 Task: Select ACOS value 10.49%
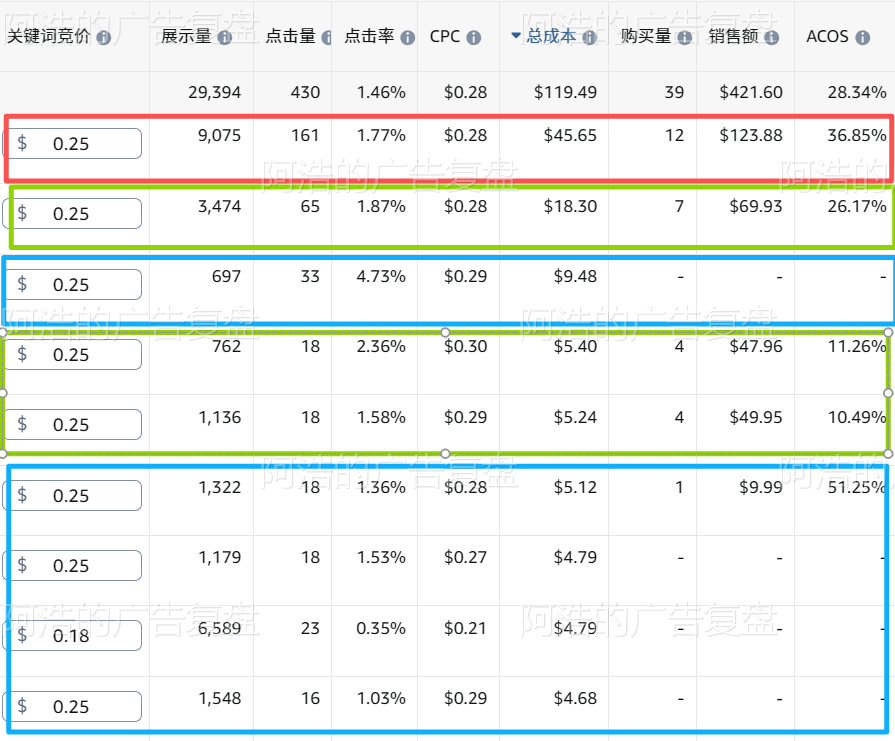click(857, 418)
